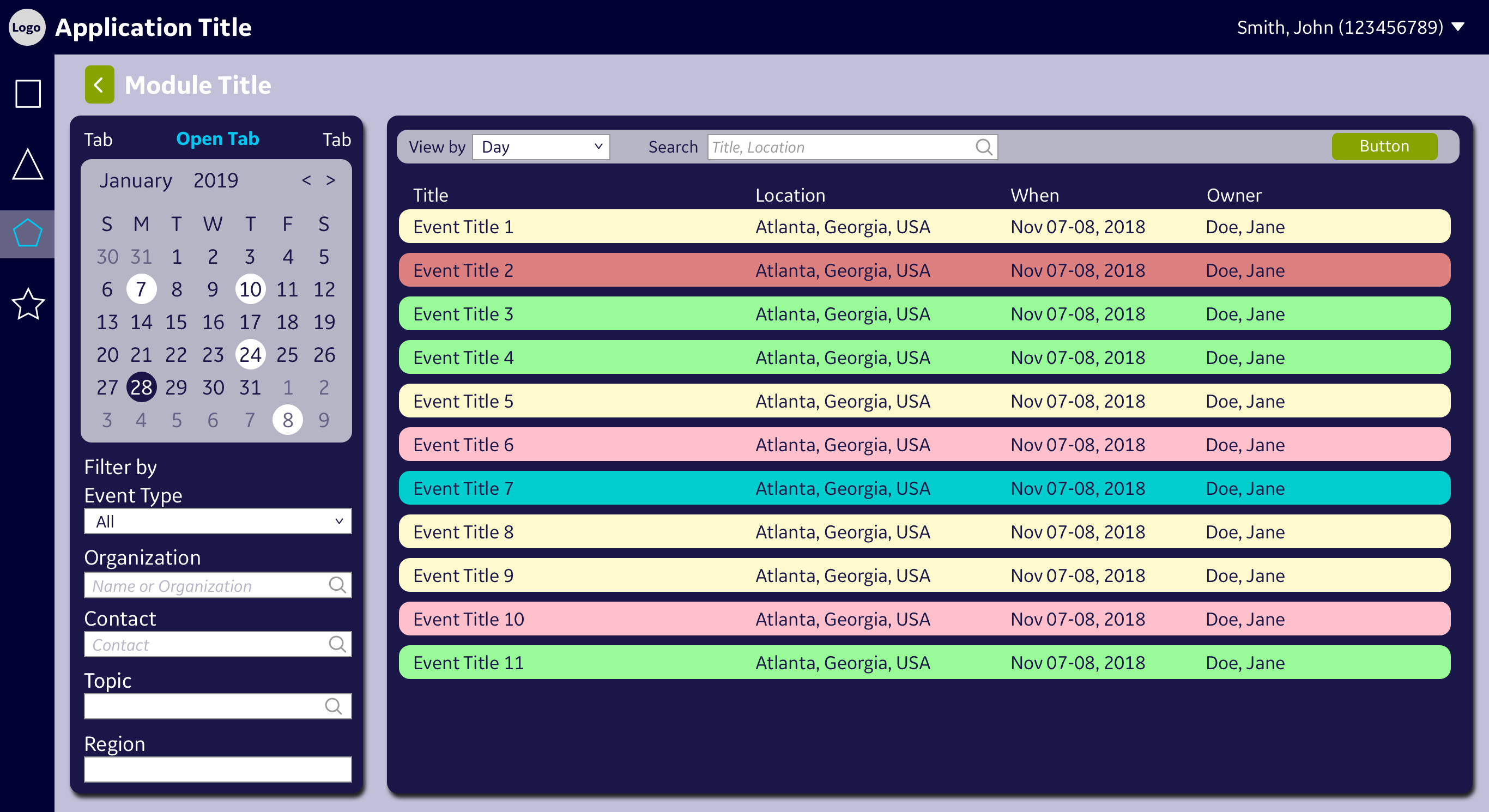The image size is (1489, 812).
Task: Click the Organization search magnifier icon
Action: [337, 585]
